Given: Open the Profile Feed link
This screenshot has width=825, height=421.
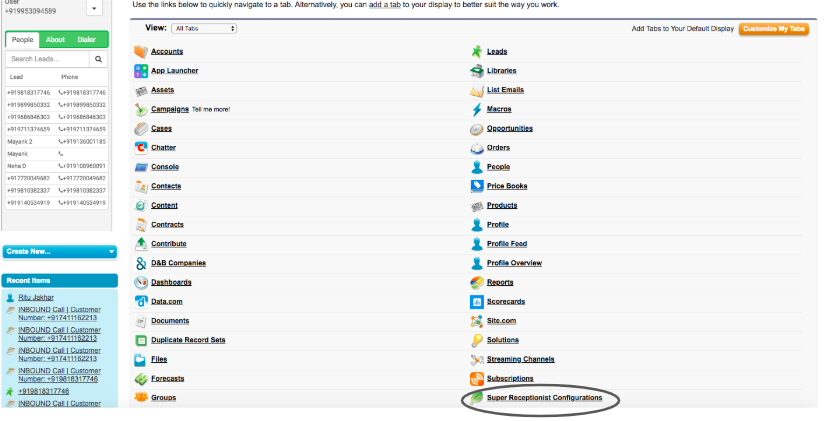Looking at the screenshot, I should coord(507,244).
